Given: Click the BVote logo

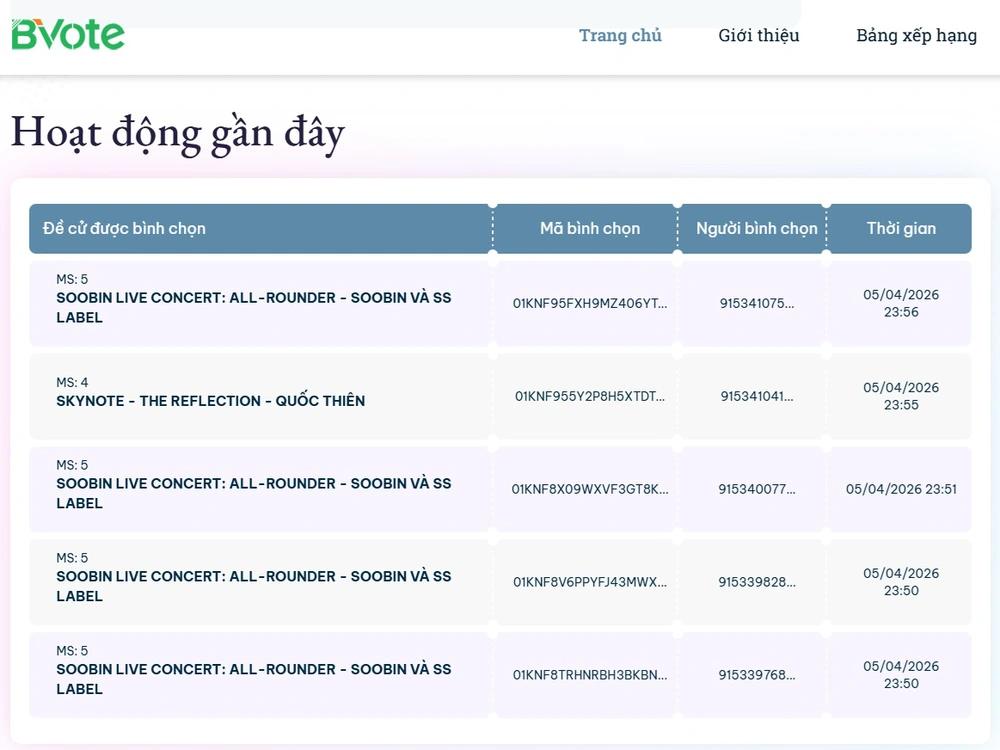Looking at the screenshot, I should click(68, 35).
